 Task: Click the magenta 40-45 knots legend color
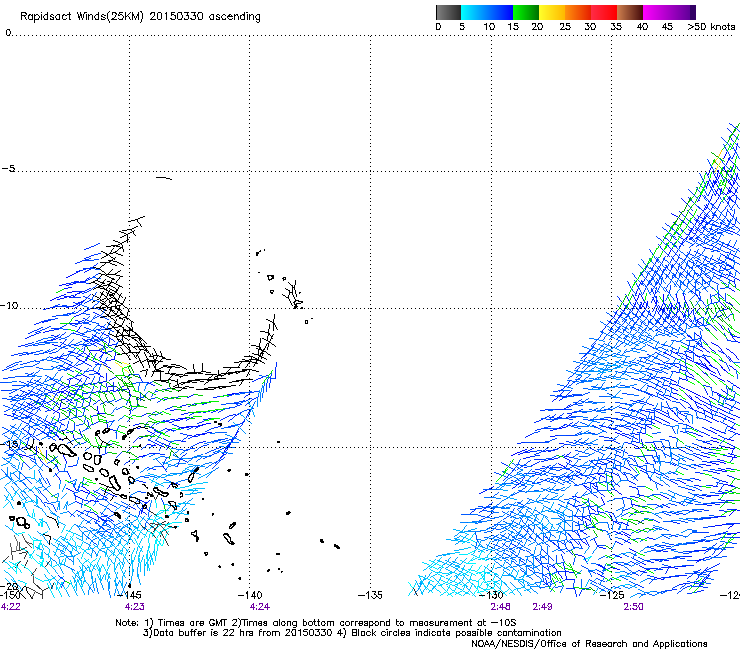[x=656, y=12]
